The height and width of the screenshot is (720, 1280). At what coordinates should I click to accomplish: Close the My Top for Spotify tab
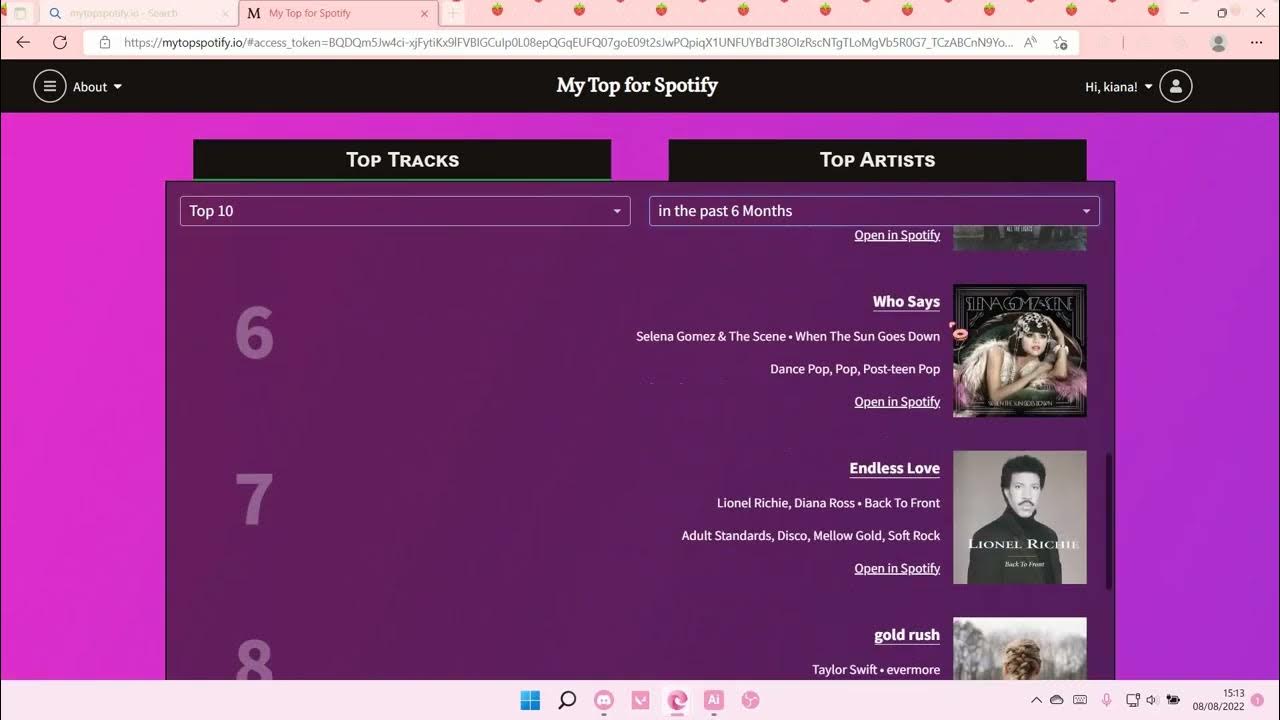click(x=425, y=14)
